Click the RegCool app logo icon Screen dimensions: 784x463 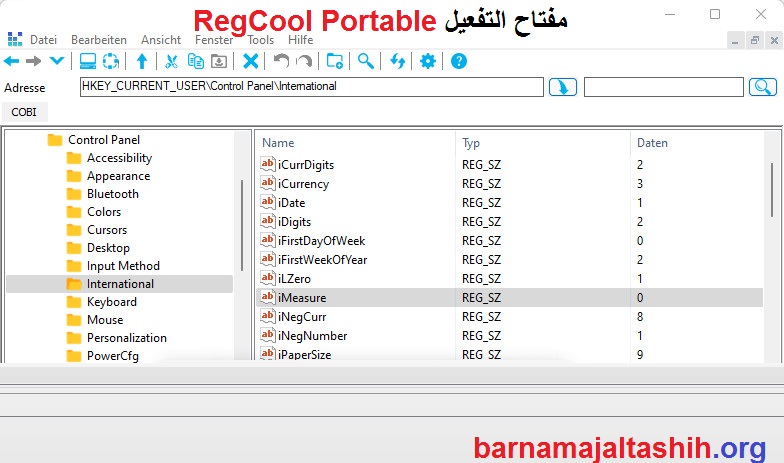point(15,39)
